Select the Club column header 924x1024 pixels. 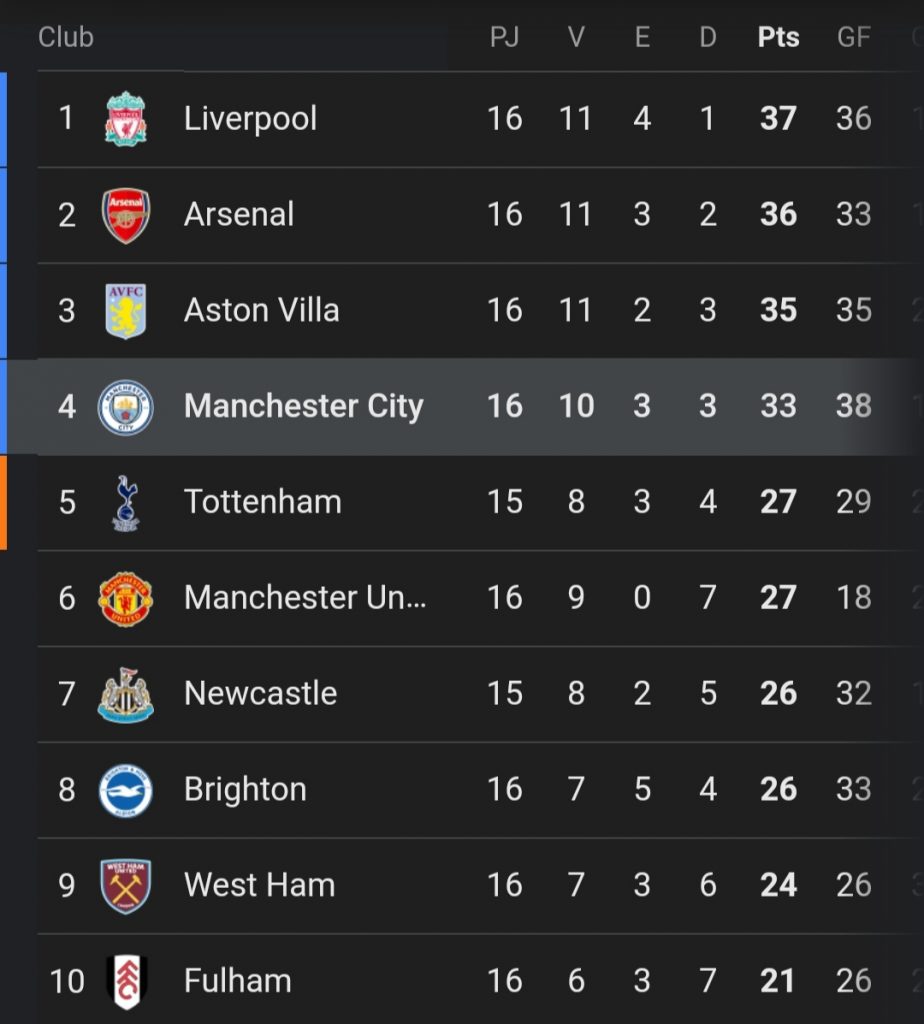point(66,37)
